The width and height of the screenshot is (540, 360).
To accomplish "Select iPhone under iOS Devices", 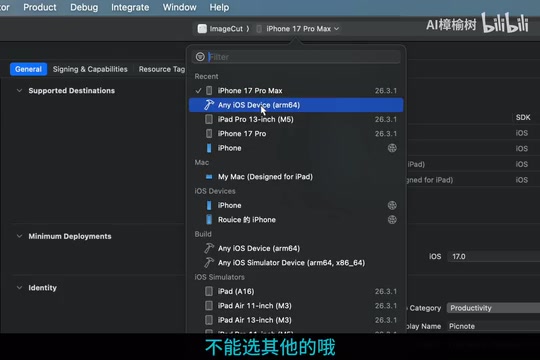I will point(296,205).
